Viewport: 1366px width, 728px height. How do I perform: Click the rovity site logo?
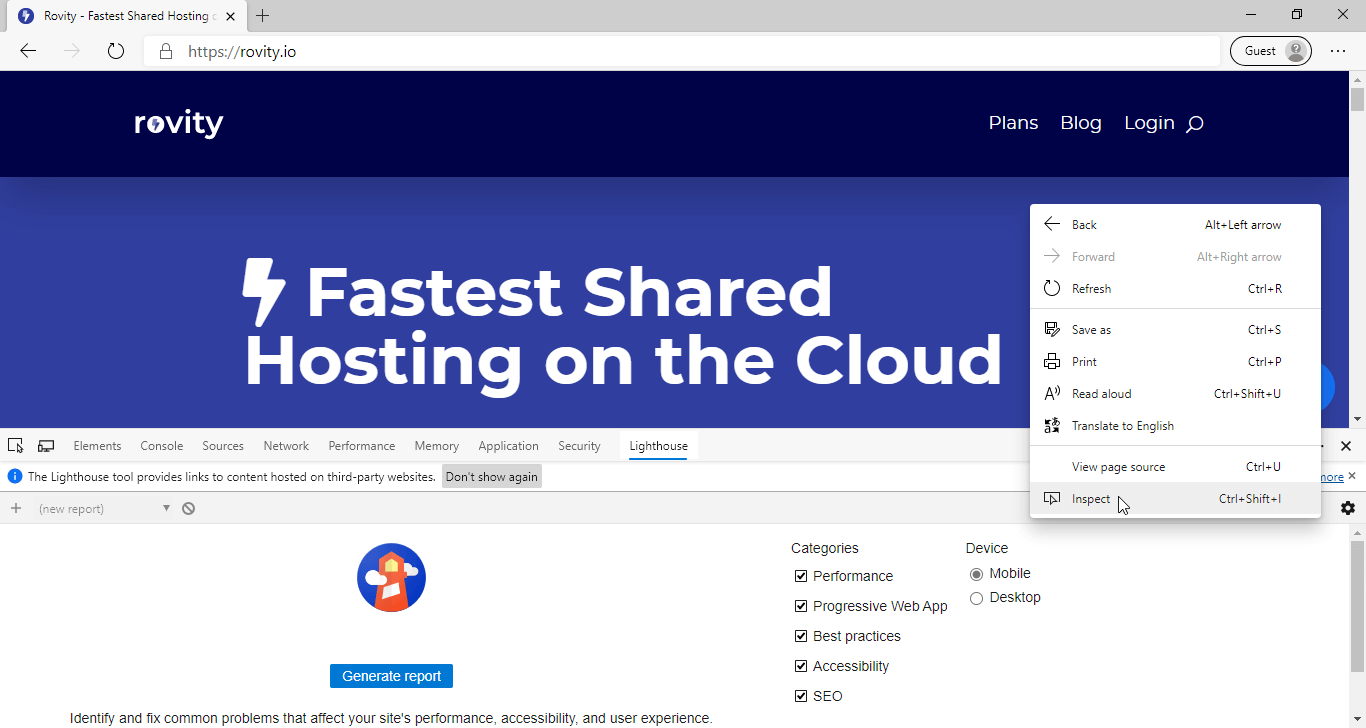click(x=179, y=124)
